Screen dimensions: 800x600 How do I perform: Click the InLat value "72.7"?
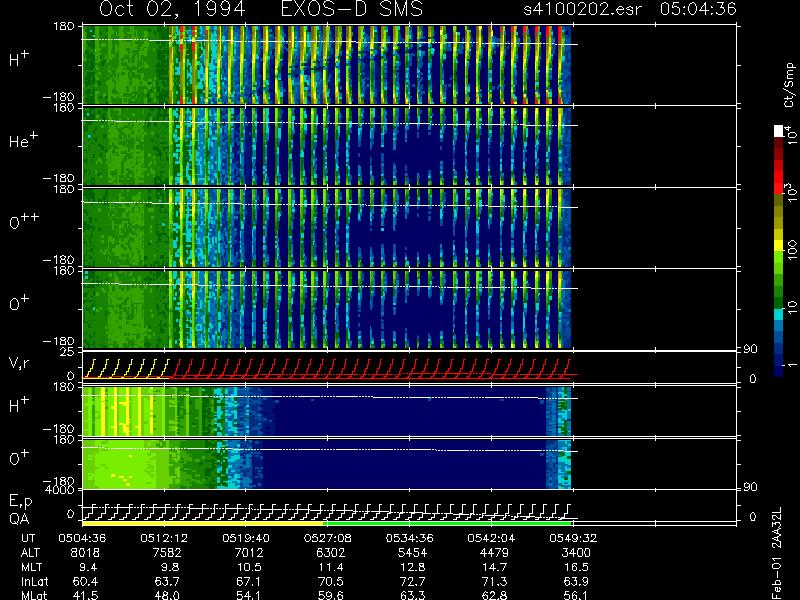[413, 581]
